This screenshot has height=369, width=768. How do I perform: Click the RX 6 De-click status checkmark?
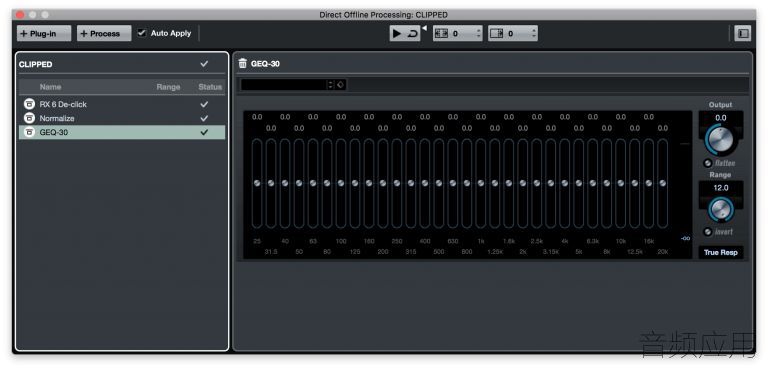[204, 104]
